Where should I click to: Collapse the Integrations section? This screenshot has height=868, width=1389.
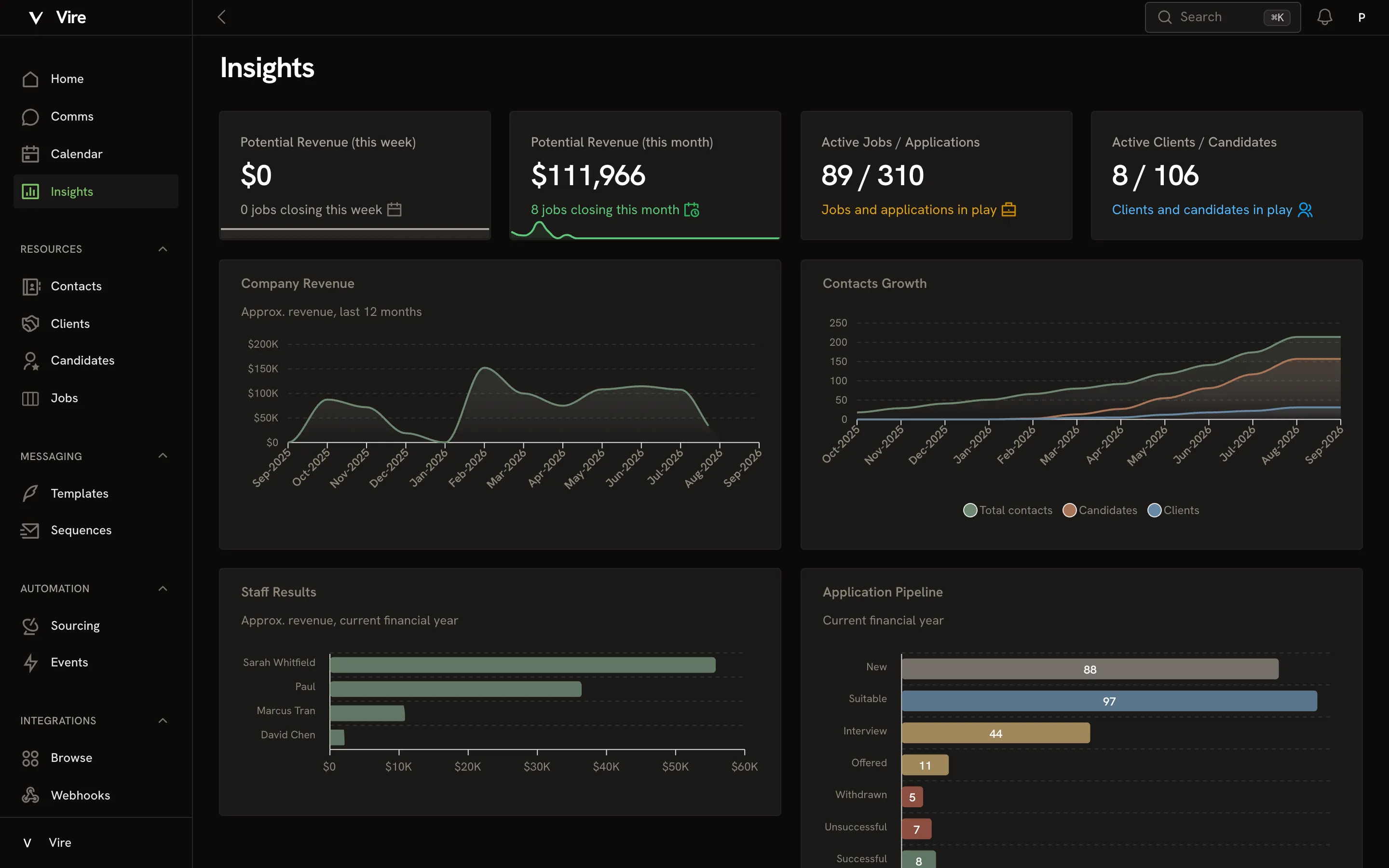tap(163, 720)
